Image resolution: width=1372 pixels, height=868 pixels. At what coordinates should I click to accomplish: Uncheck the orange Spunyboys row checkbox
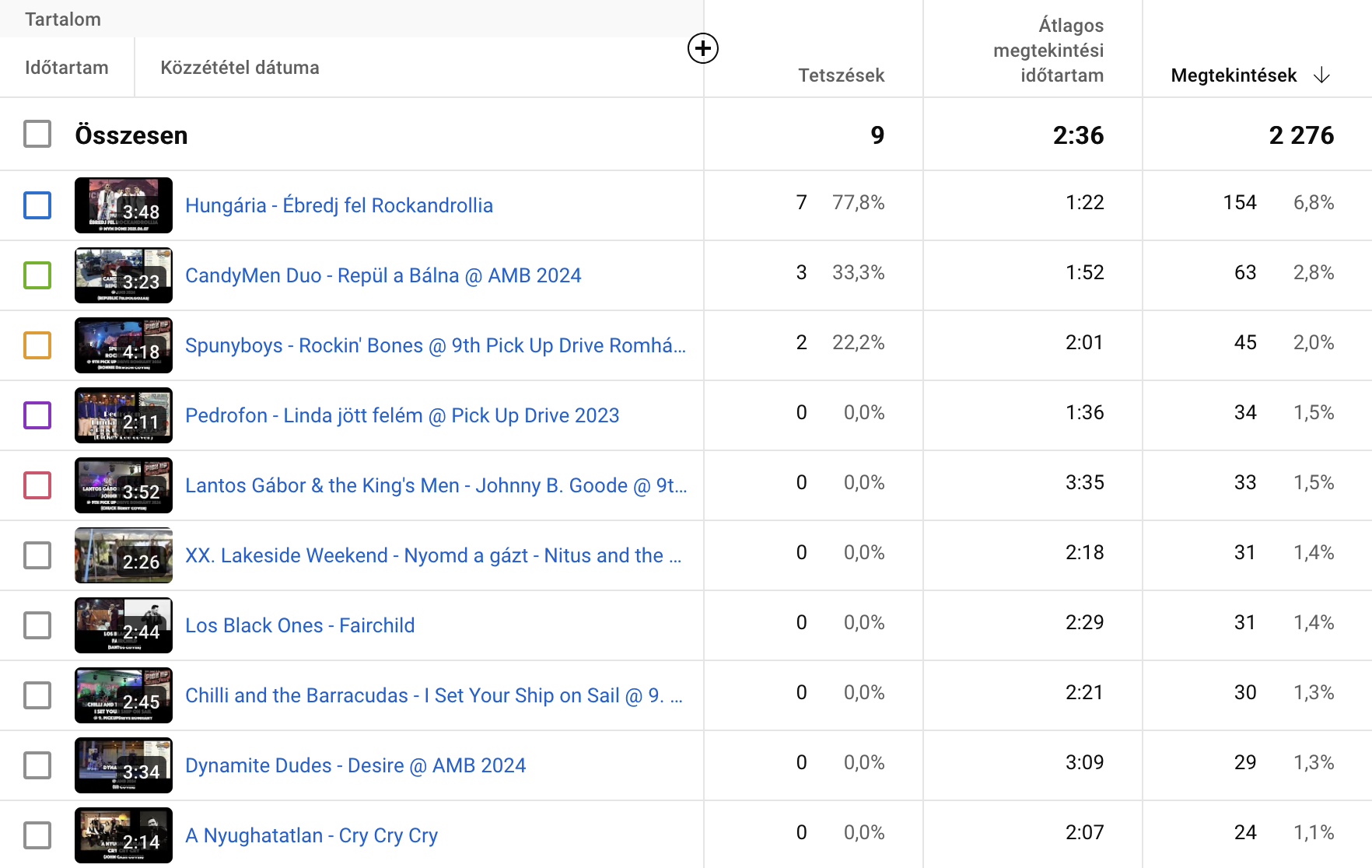tap(37, 345)
